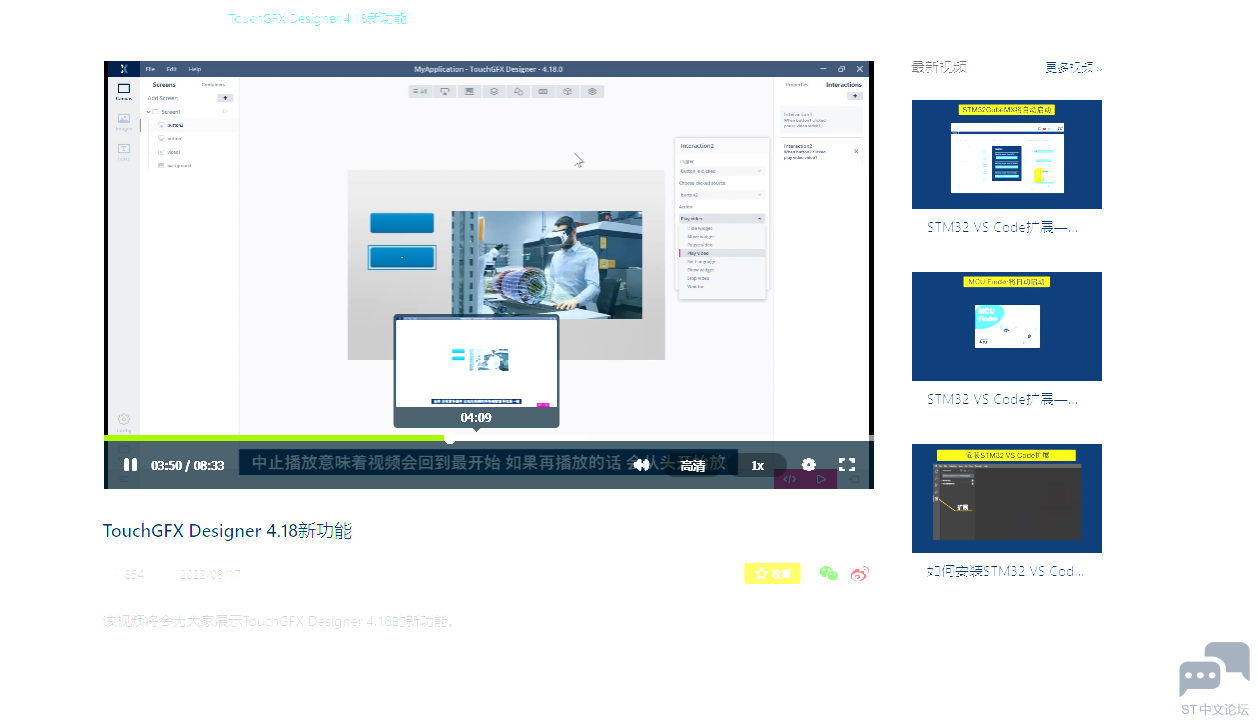Open the MCU Finder将自动启动 video thumbnail
This screenshot has width=1258, height=725.
[1007, 326]
